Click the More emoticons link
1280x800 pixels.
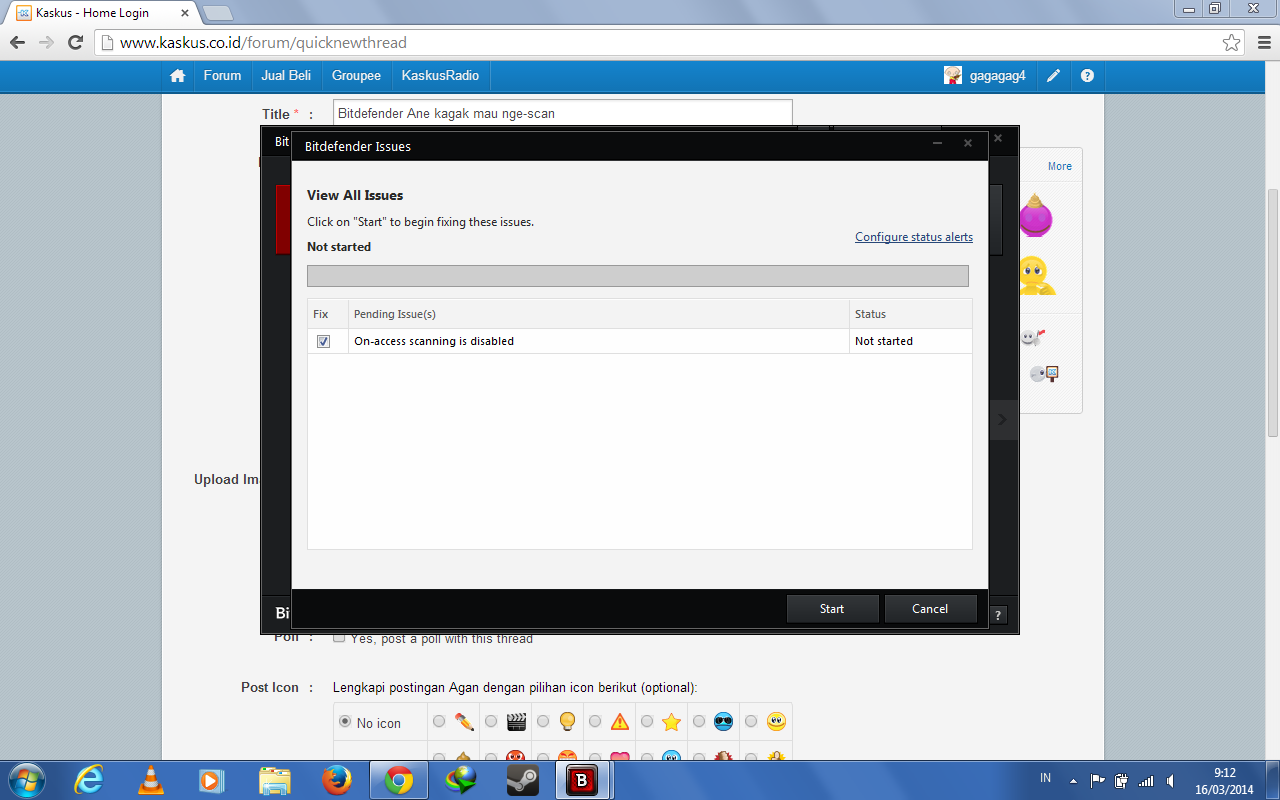point(1060,167)
